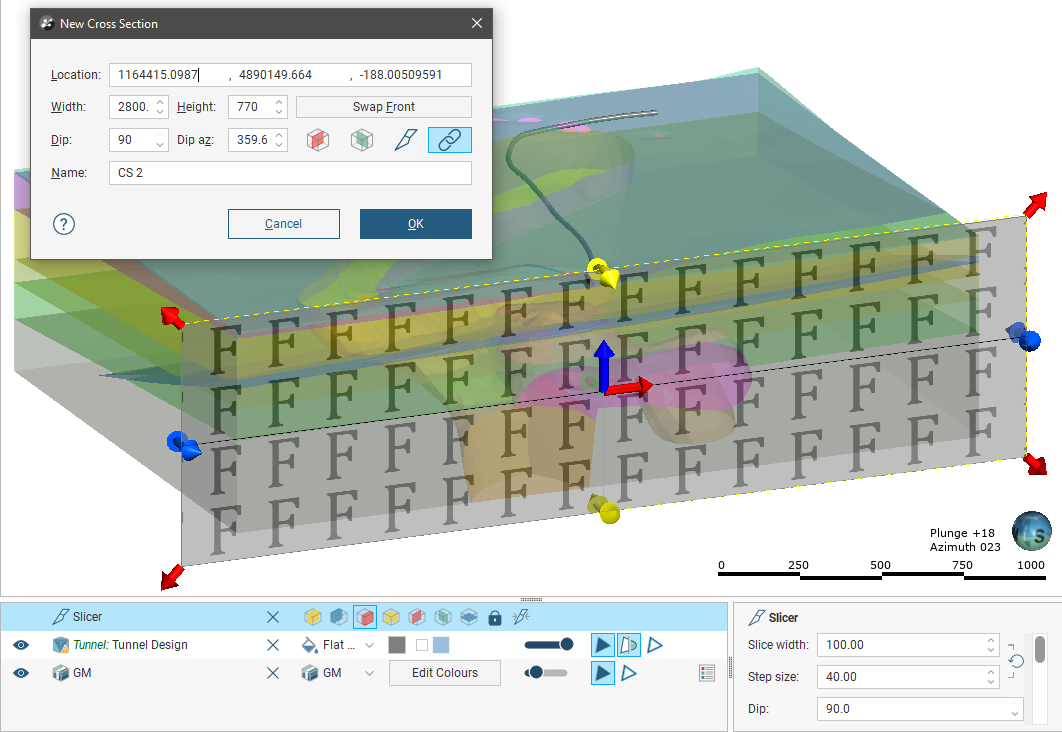Click the grey colour swatch for Tunnel Design
The height and width of the screenshot is (732, 1062).
(396, 645)
